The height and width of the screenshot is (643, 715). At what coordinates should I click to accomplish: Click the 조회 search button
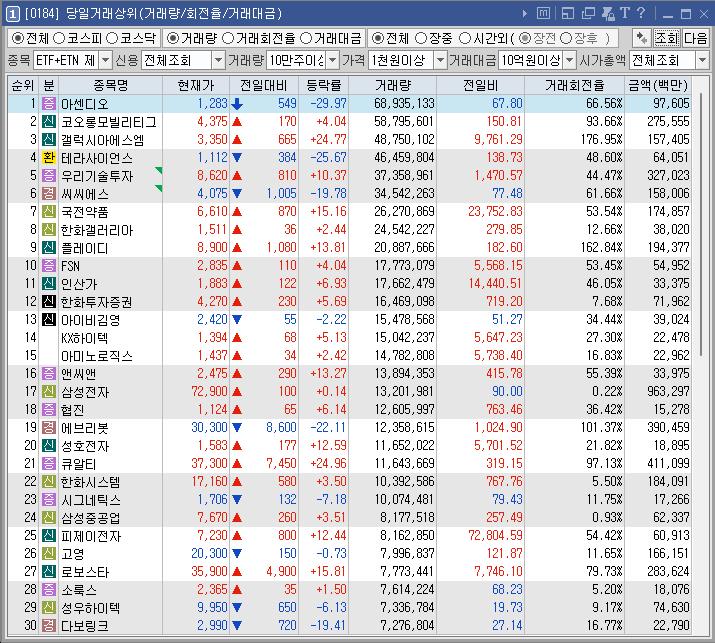(x=667, y=38)
